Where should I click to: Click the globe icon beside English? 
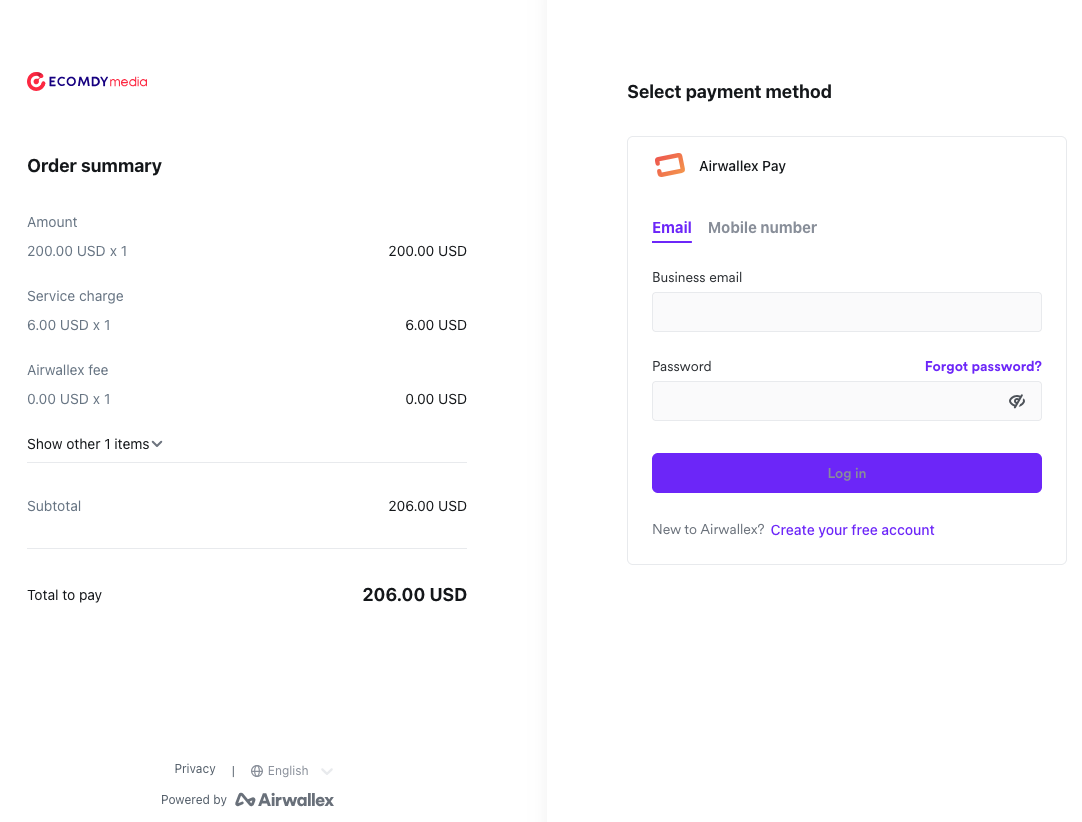click(256, 770)
